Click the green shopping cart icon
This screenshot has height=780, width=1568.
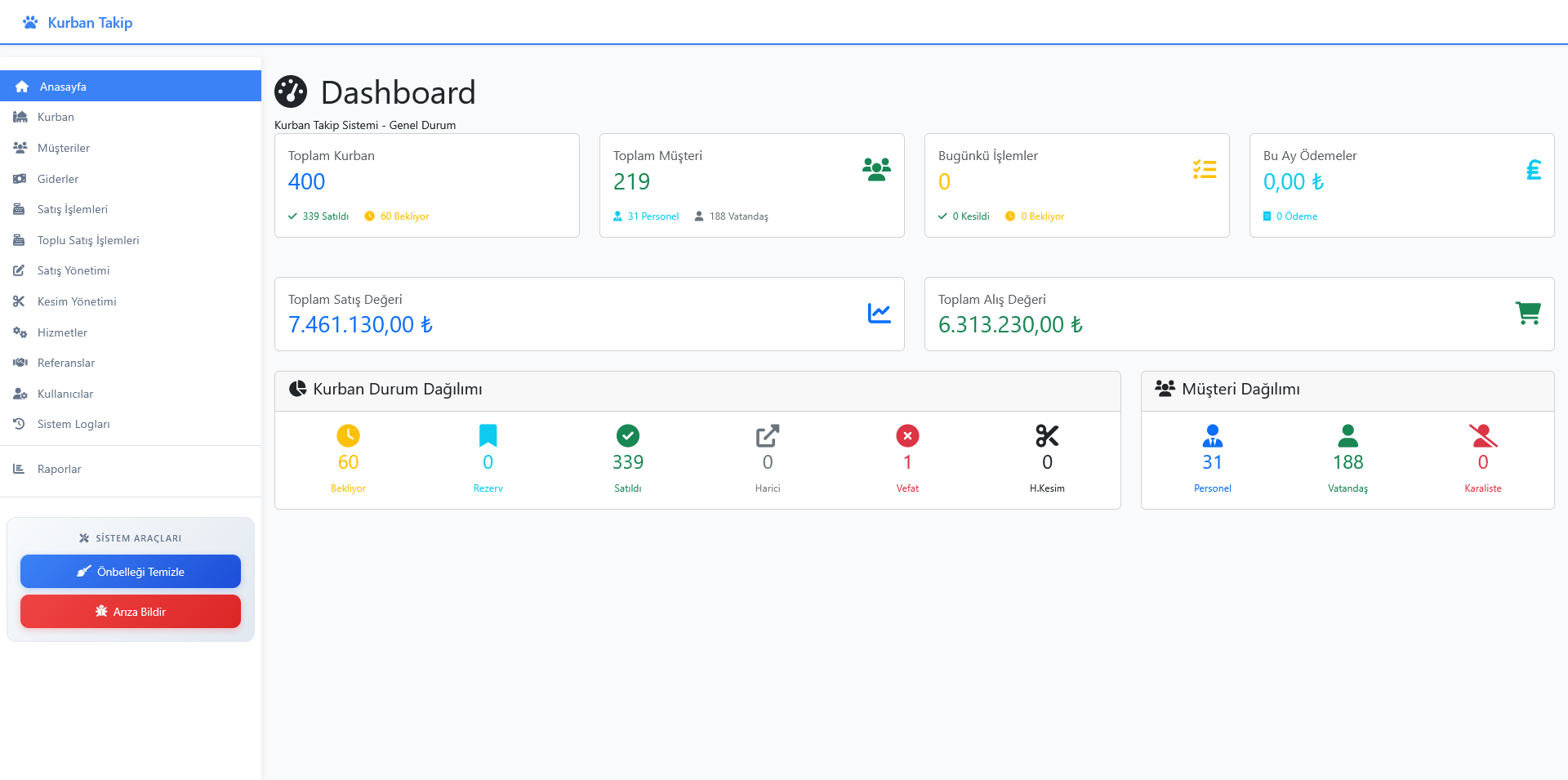click(1528, 314)
